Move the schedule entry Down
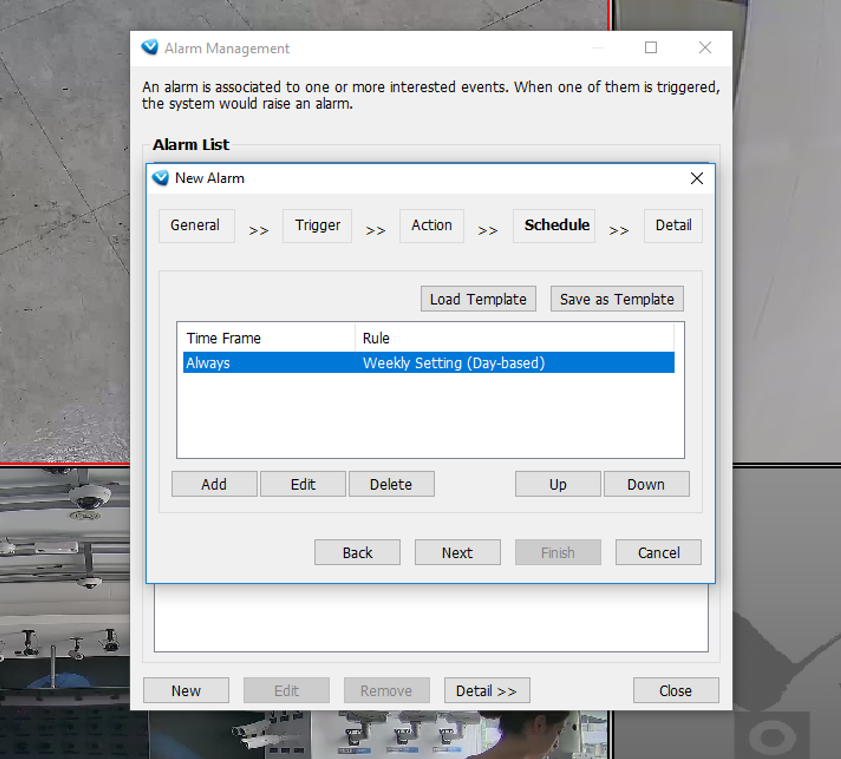 point(646,484)
